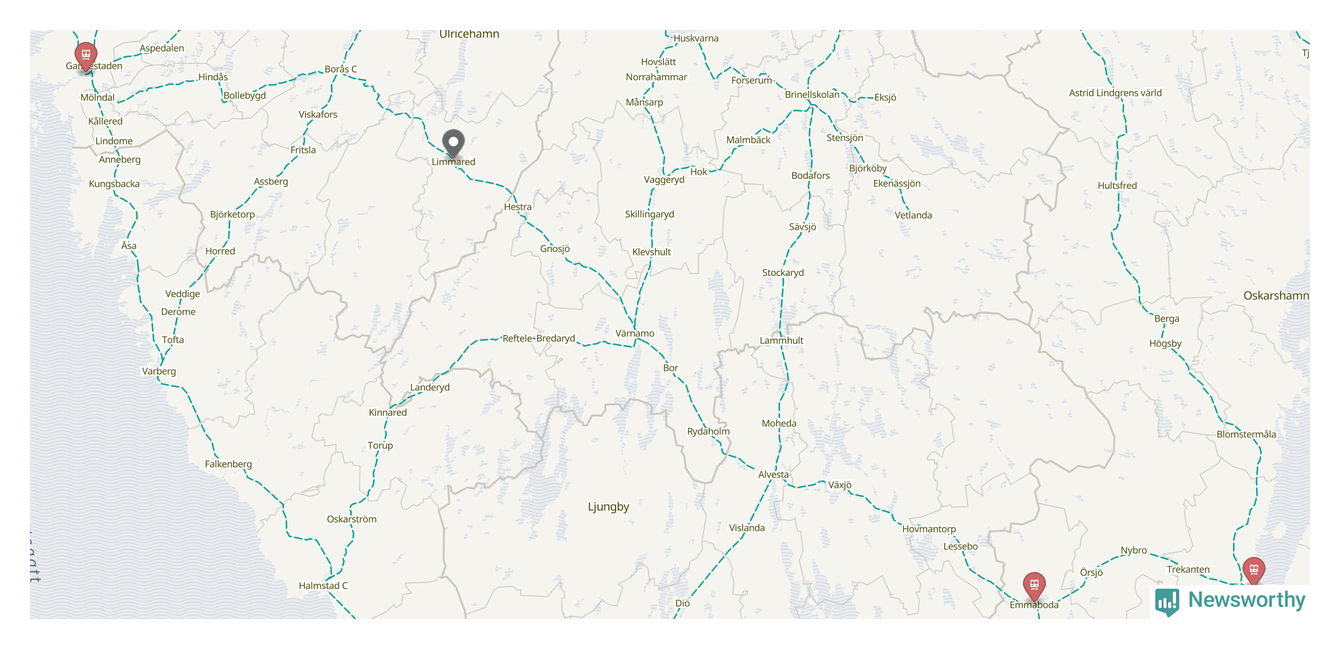Select the Ulricehamn town label
The width and height of the screenshot is (1340, 649).
tap(469, 34)
